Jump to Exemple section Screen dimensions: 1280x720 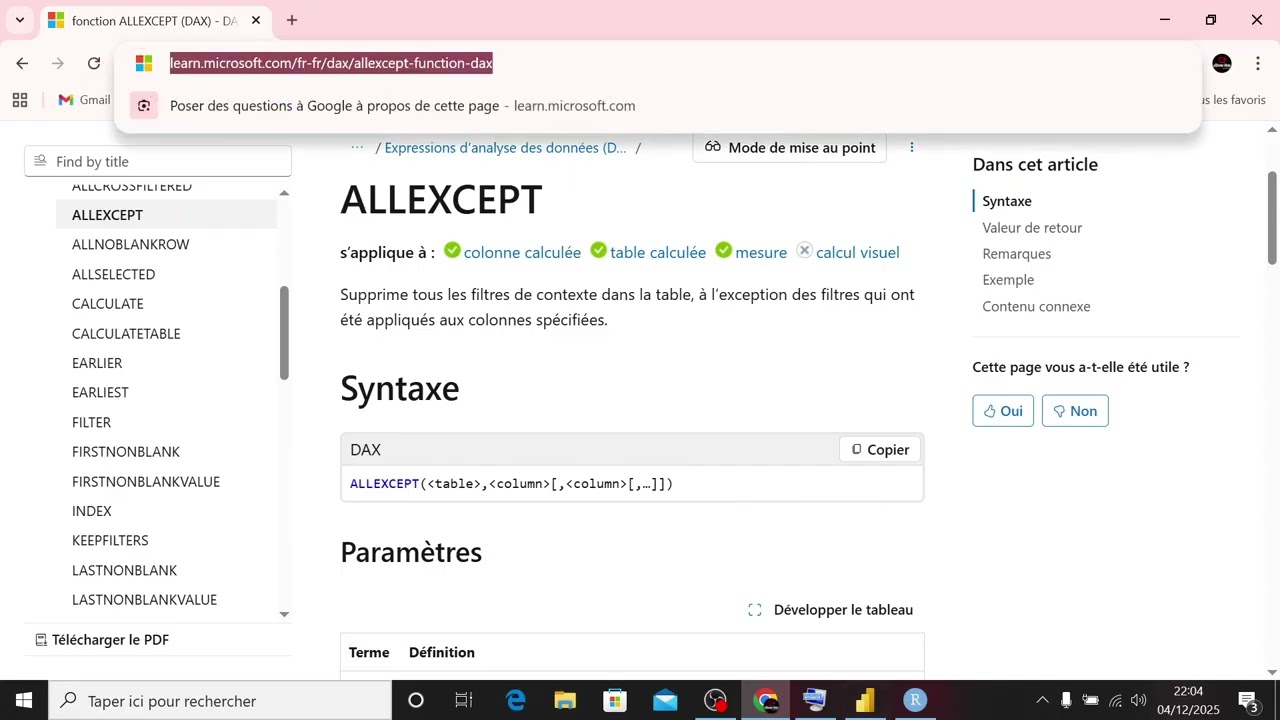pyautogui.click(x=1008, y=280)
